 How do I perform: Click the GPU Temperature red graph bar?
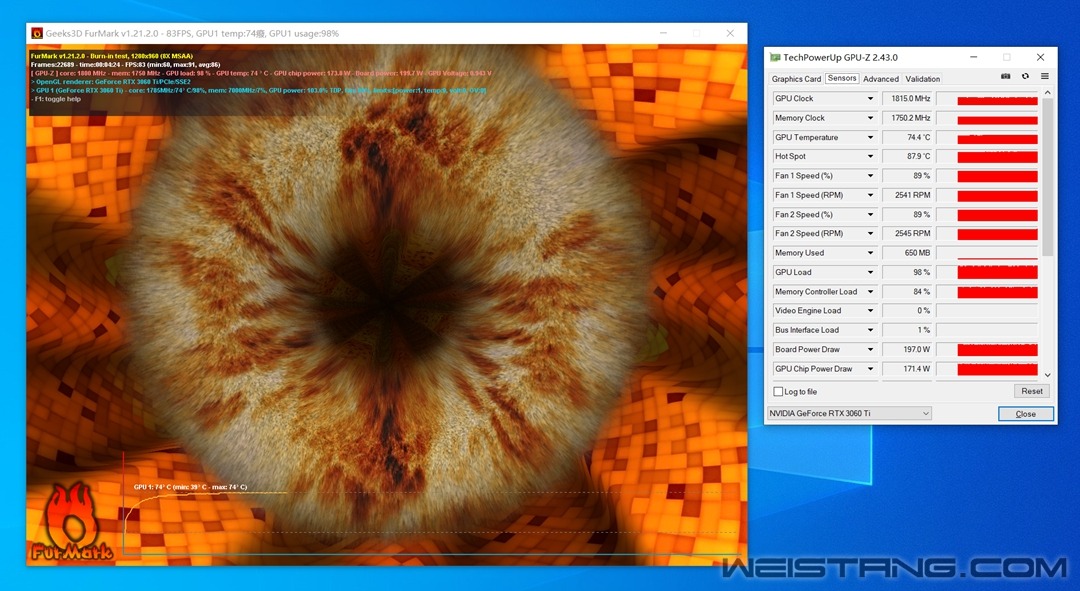click(997, 139)
